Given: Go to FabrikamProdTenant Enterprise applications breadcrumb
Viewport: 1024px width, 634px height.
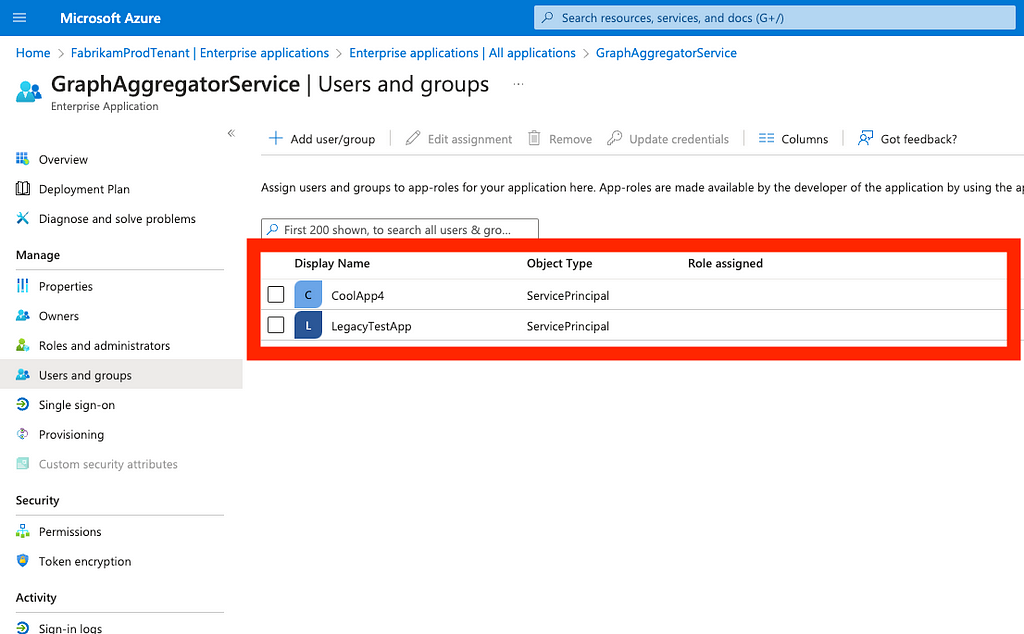Looking at the screenshot, I should click(x=200, y=53).
